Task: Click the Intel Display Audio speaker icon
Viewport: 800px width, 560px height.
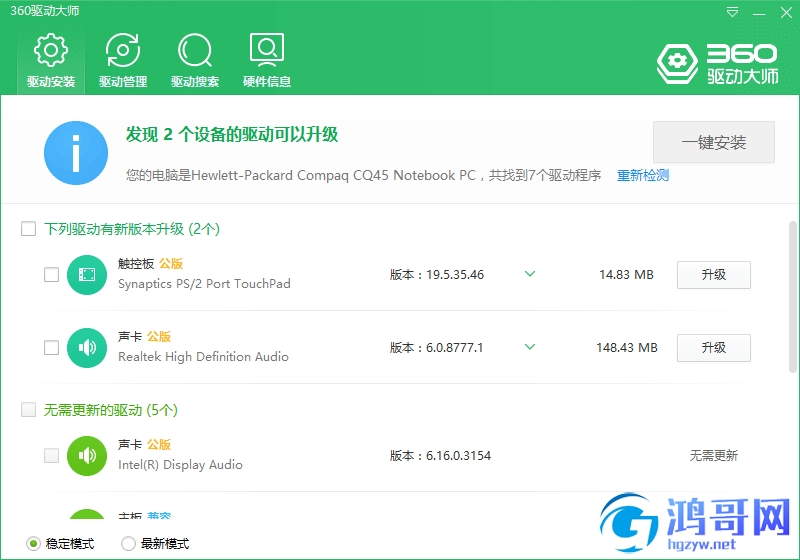Action: point(87,456)
